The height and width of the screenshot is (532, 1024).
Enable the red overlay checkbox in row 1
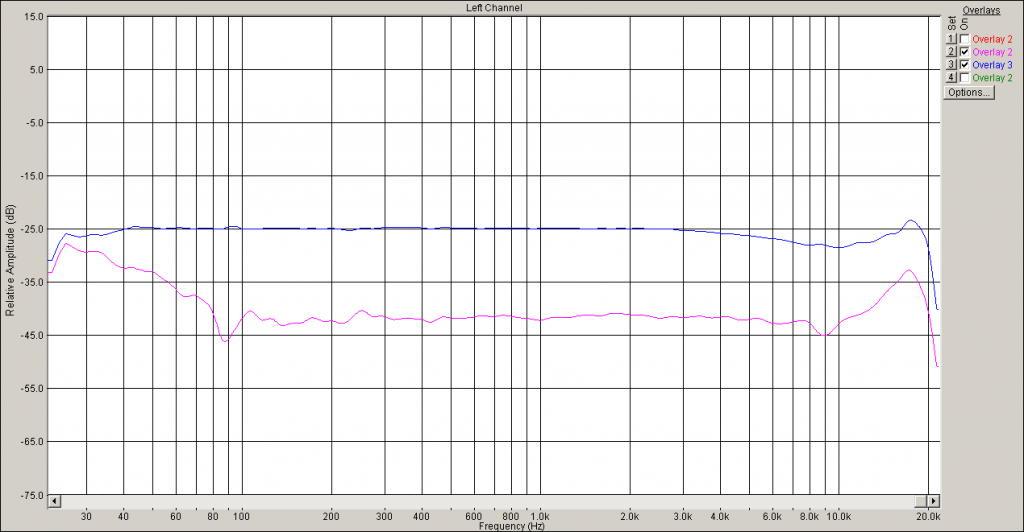point(964,39)
